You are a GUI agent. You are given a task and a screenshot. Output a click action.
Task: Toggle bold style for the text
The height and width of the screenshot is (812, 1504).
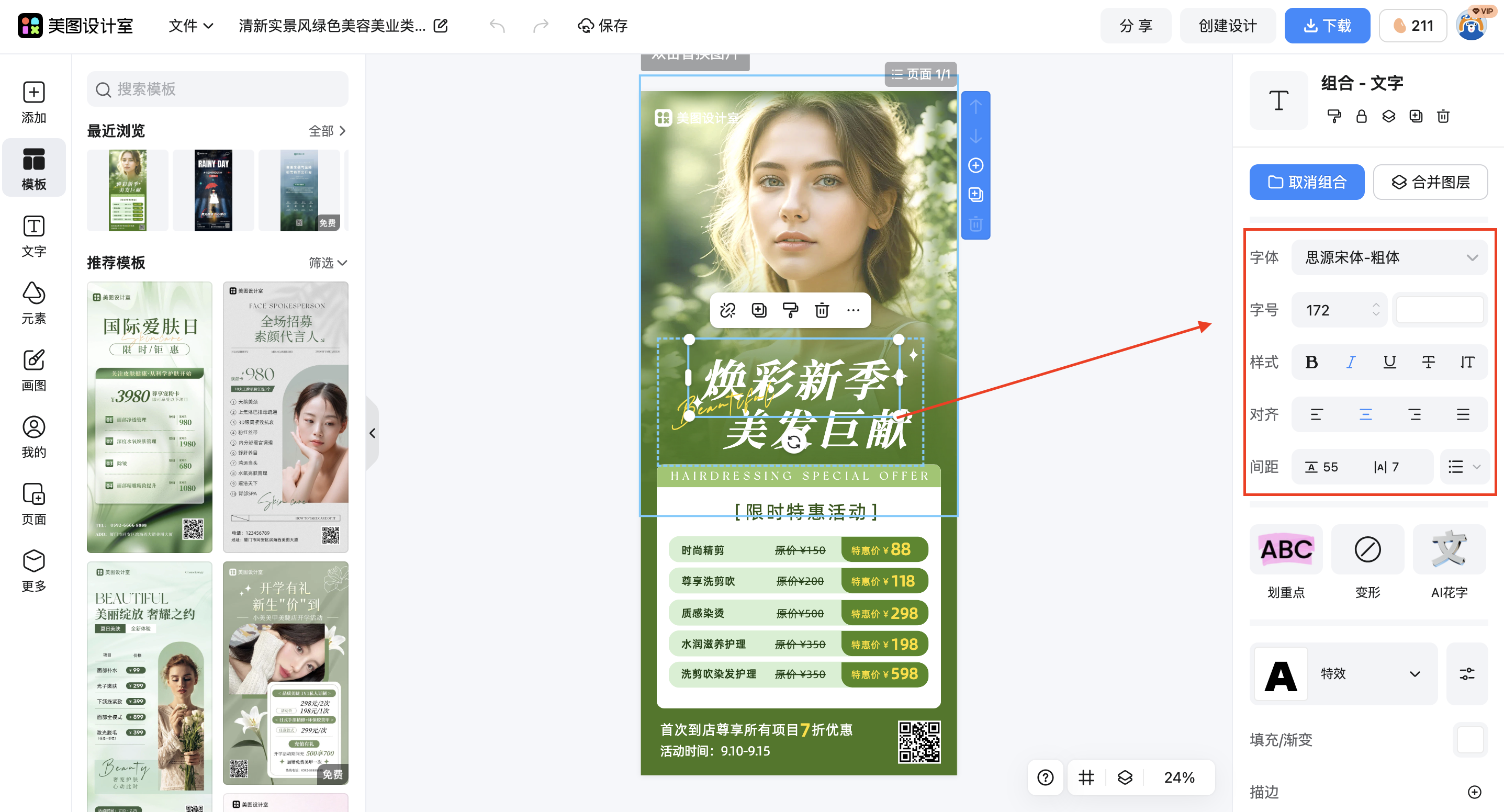(1311, 362)
